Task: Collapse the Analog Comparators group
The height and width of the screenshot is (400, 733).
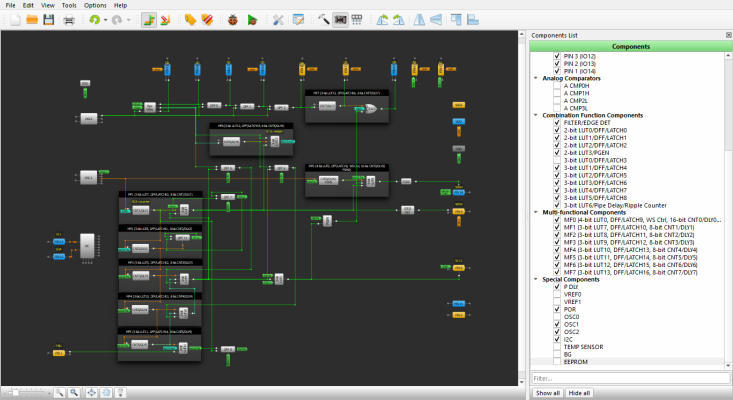Action: coord(535,77)
